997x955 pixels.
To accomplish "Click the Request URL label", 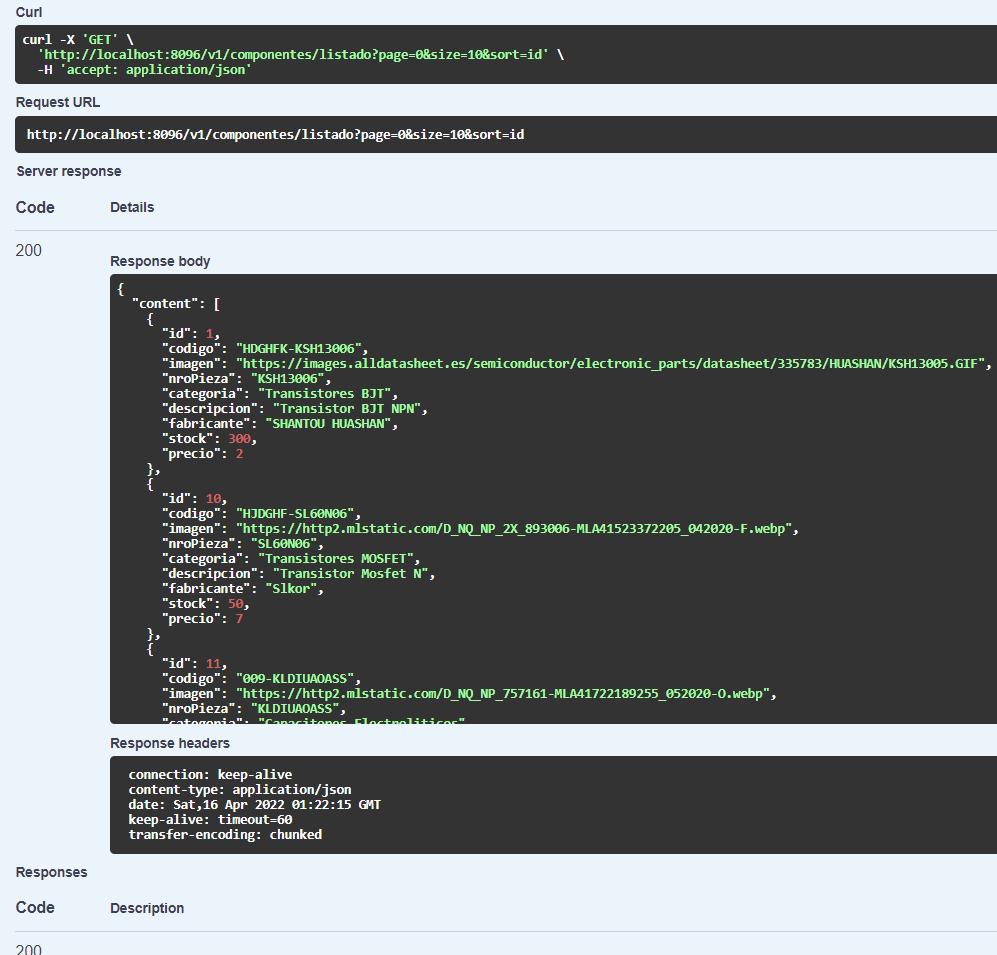I will pyautogui.click(x=57, y=102).
